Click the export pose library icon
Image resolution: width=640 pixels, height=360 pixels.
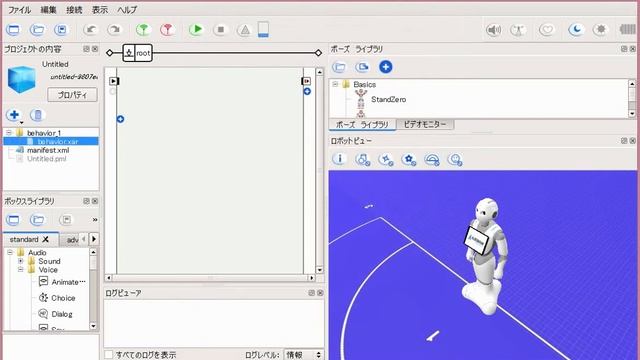coord(362,67)
